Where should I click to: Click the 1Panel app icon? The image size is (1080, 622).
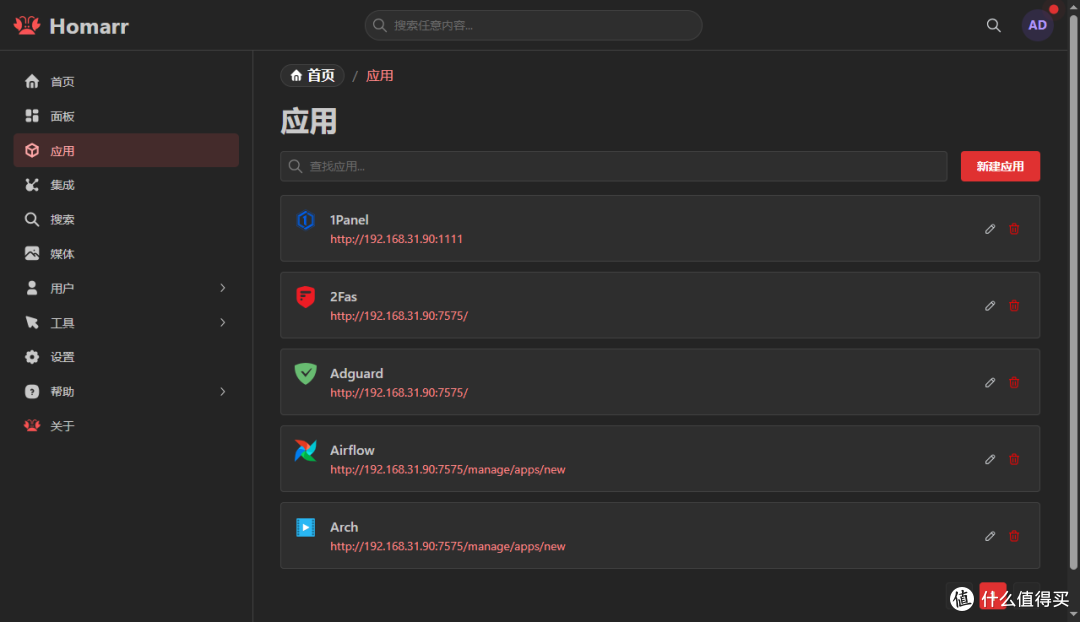(305, 220)
